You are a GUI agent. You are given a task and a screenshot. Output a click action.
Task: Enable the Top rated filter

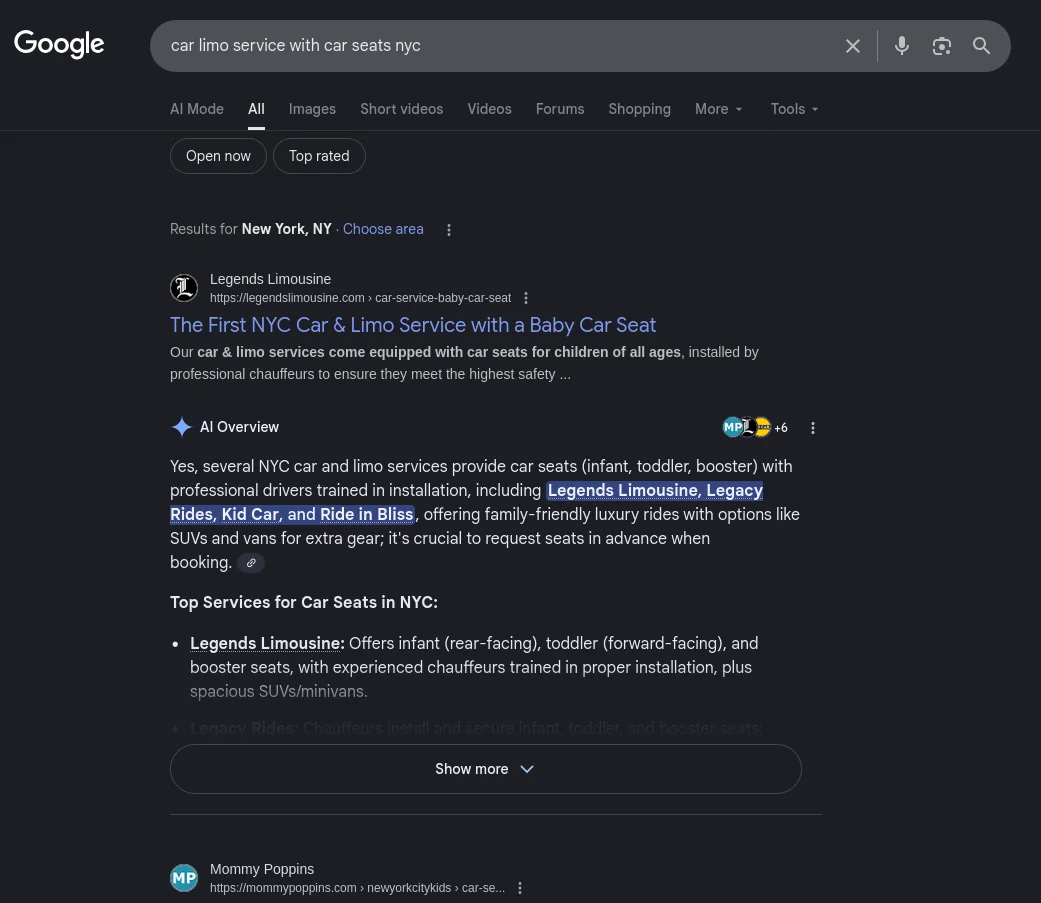[x=318, y=155]
